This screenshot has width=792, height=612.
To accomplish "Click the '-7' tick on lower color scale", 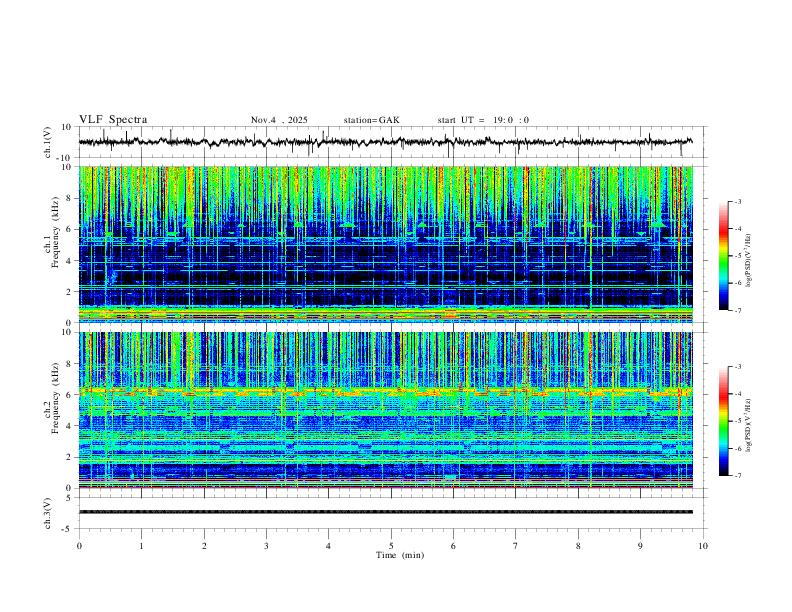I will click(x=737, y=476).
